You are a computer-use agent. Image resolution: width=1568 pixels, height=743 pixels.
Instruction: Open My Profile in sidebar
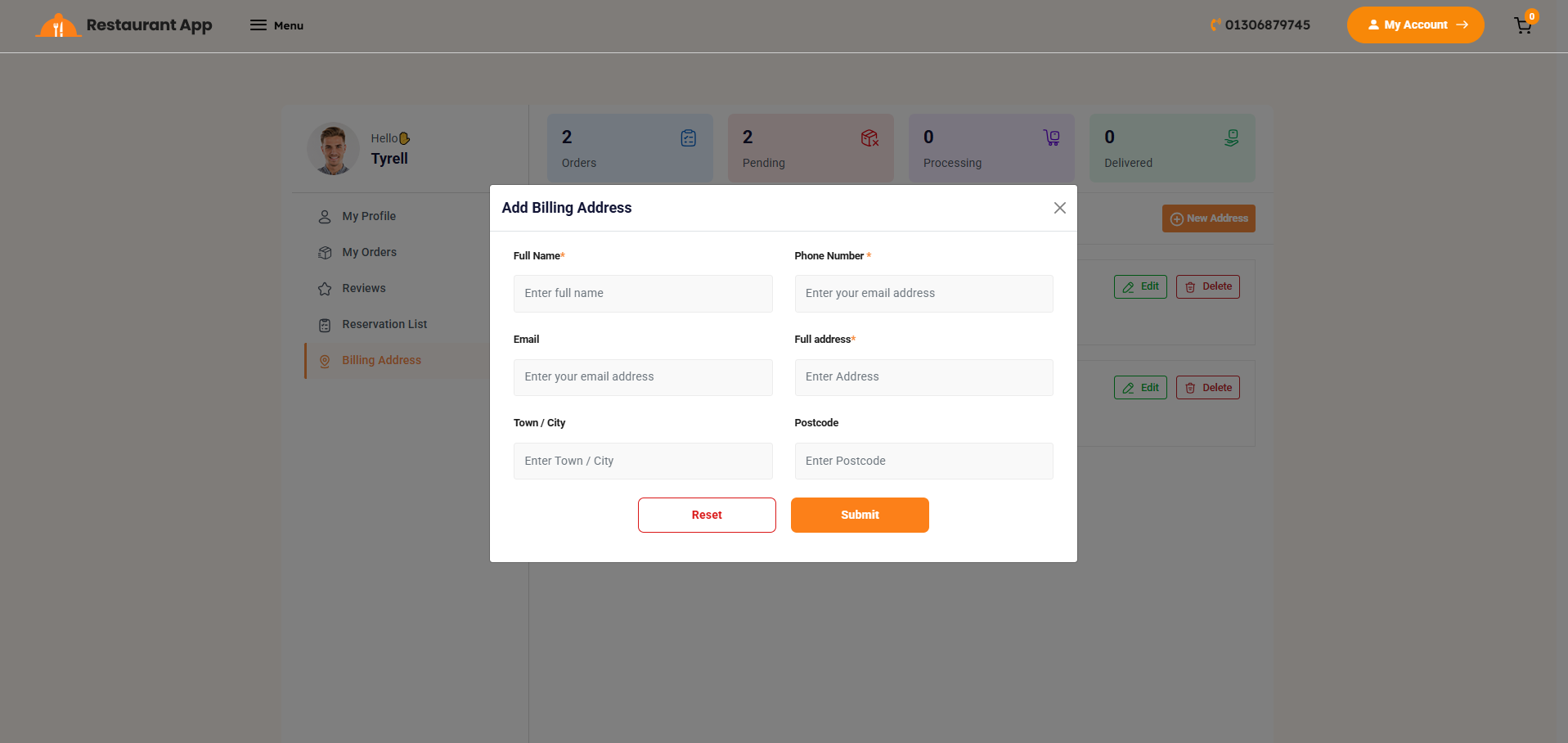click(369, 216)
